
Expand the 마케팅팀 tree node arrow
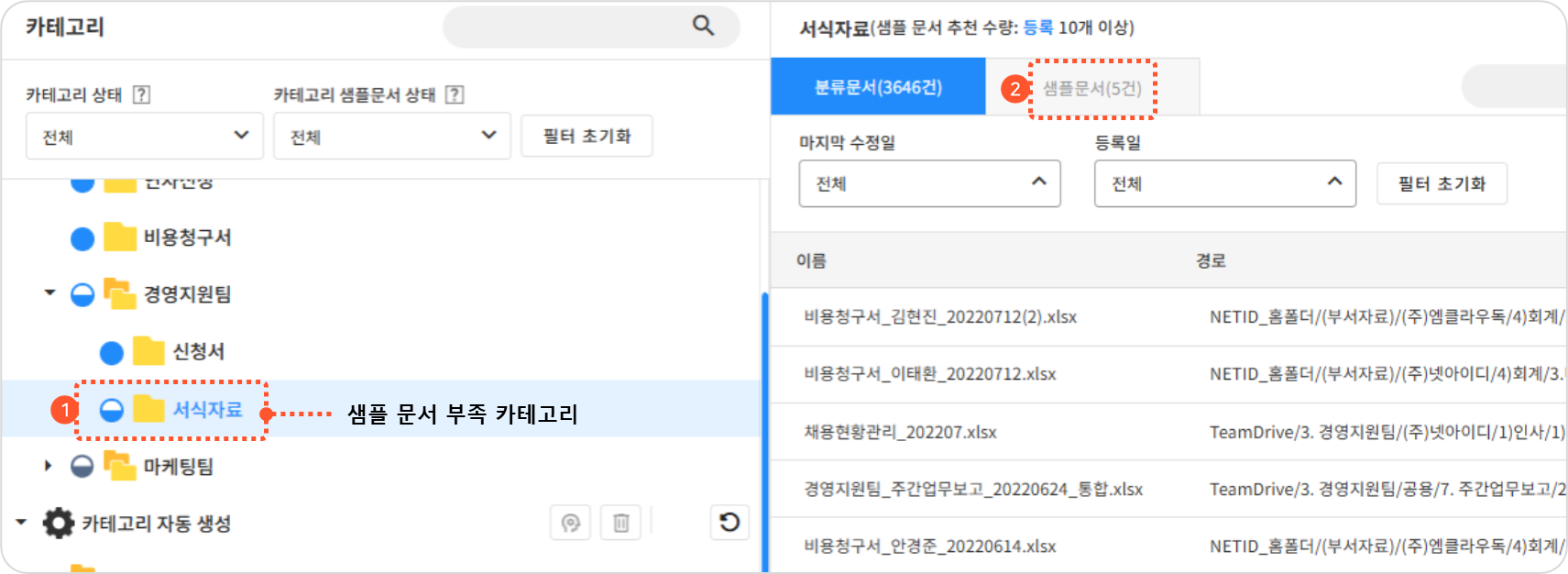click(x=49, y=466)
